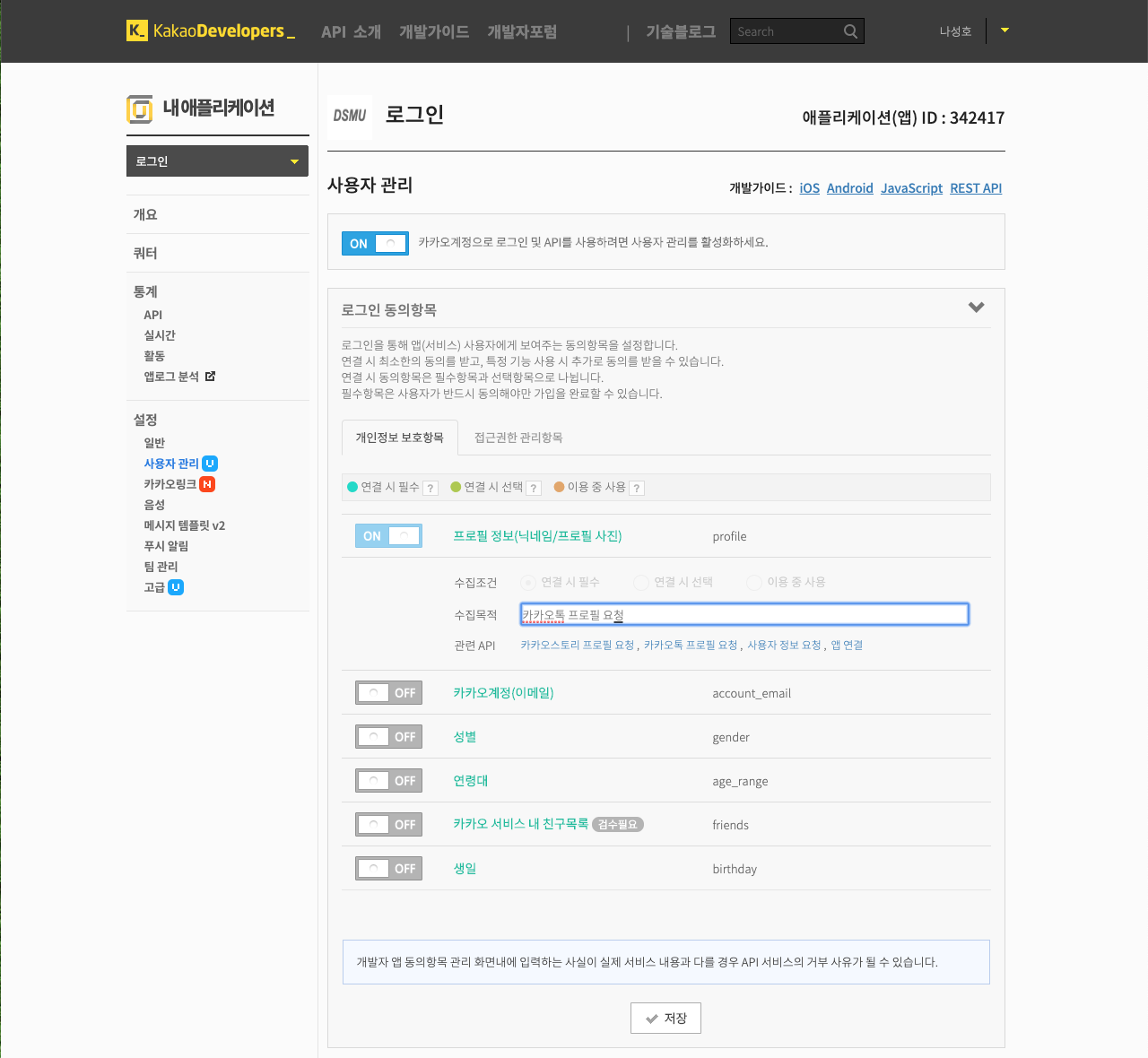Click the 사용자 정보 요청 link
The width and height of the screenshot is (1148, 1058).
[x=784, y=645]
